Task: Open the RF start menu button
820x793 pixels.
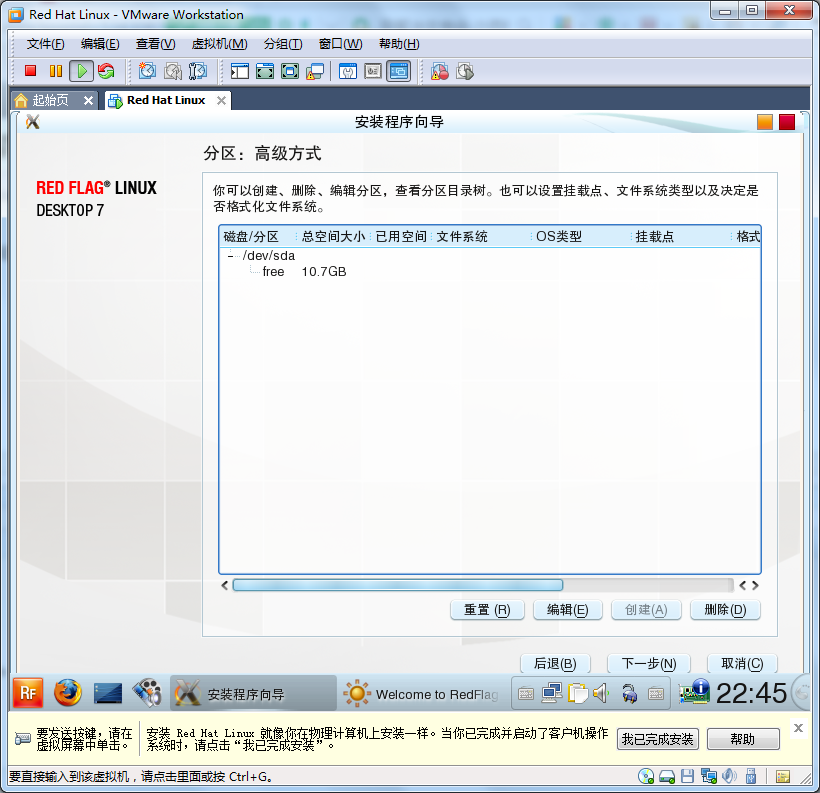Action: click(x=28, y=693)
